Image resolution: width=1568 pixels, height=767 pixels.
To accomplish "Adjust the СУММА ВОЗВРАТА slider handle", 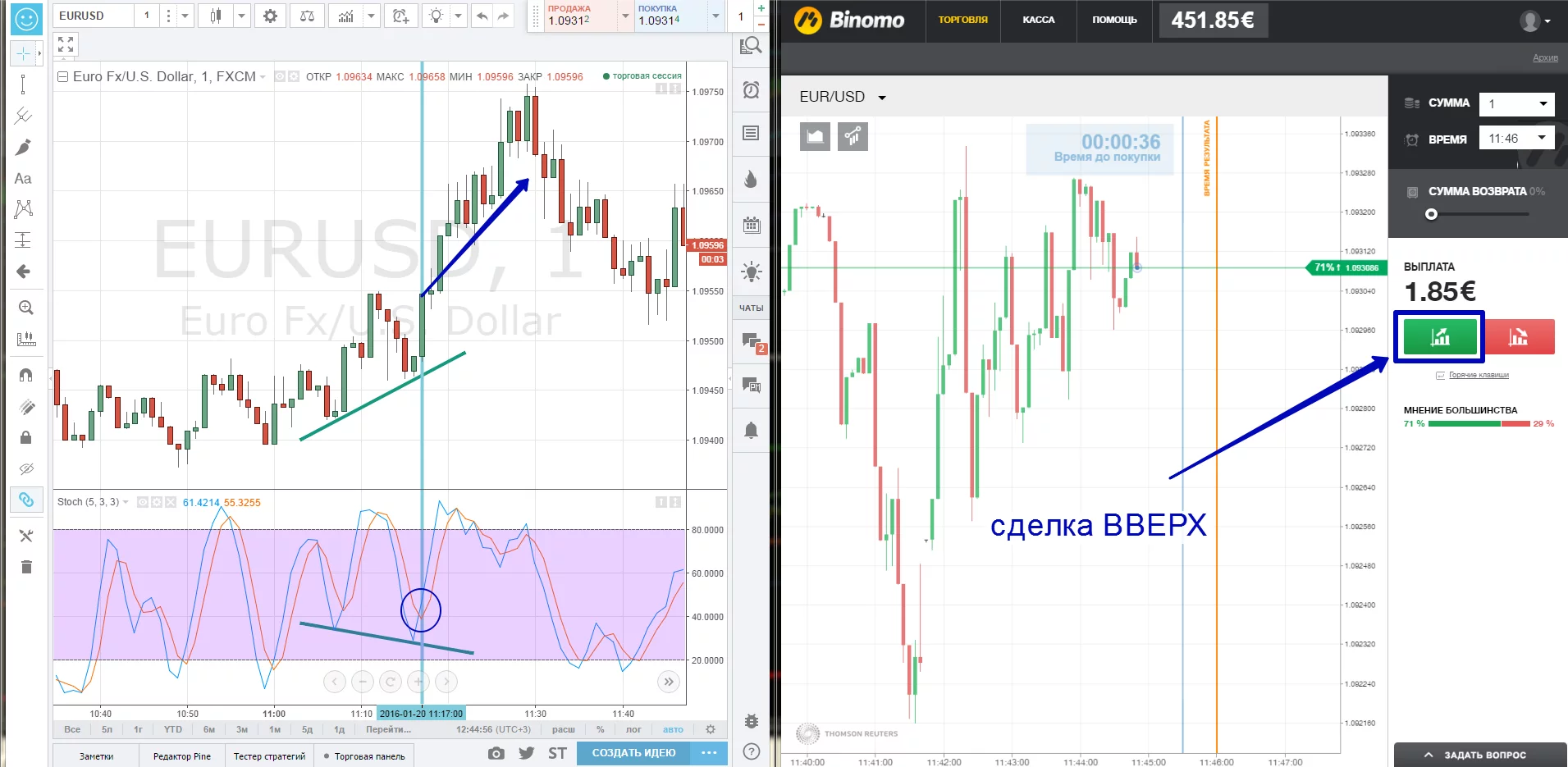I will coord(1431,214).
